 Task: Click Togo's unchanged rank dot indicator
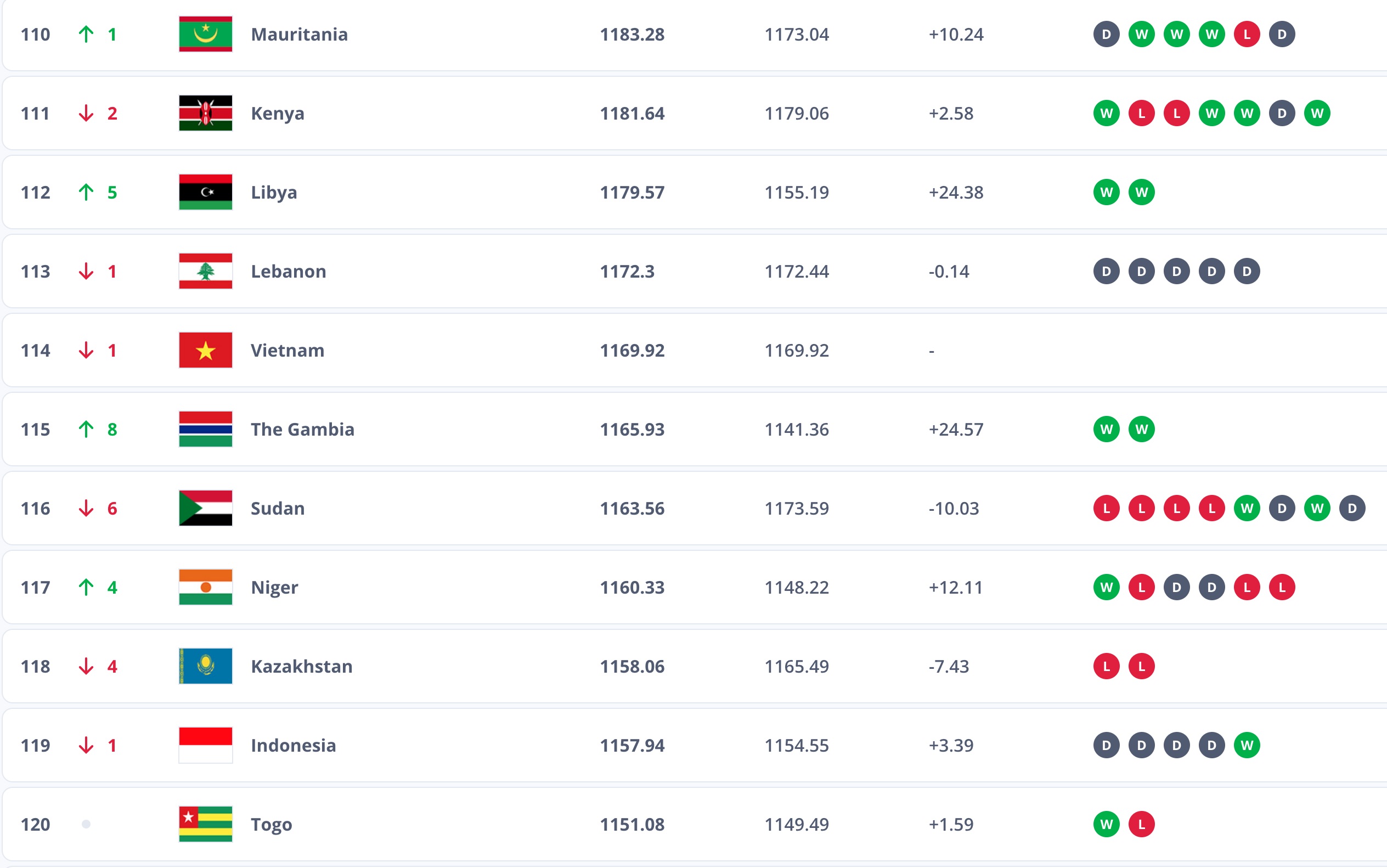[86, 824]
